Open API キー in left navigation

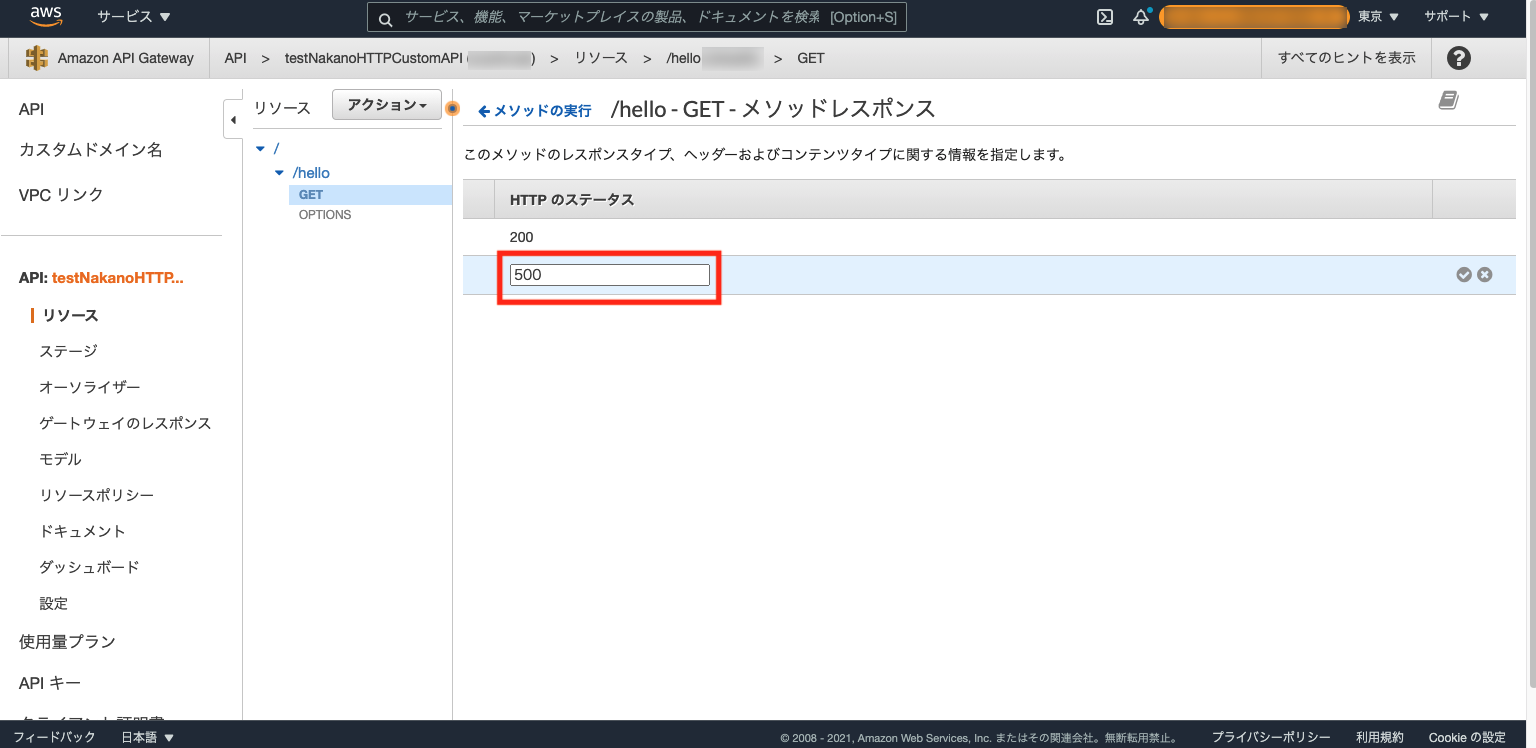pos(50,683)
